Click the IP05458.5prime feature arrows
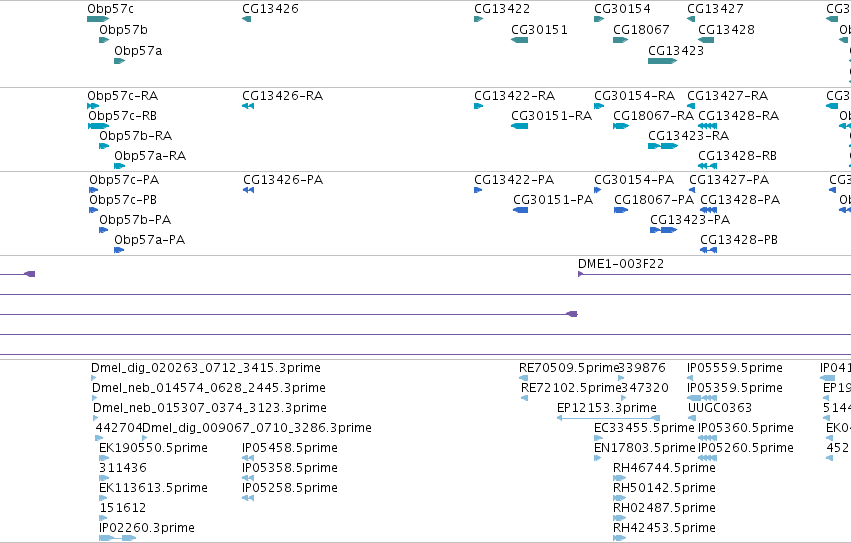This screenshot has width=851, height=543. point(247,458)
